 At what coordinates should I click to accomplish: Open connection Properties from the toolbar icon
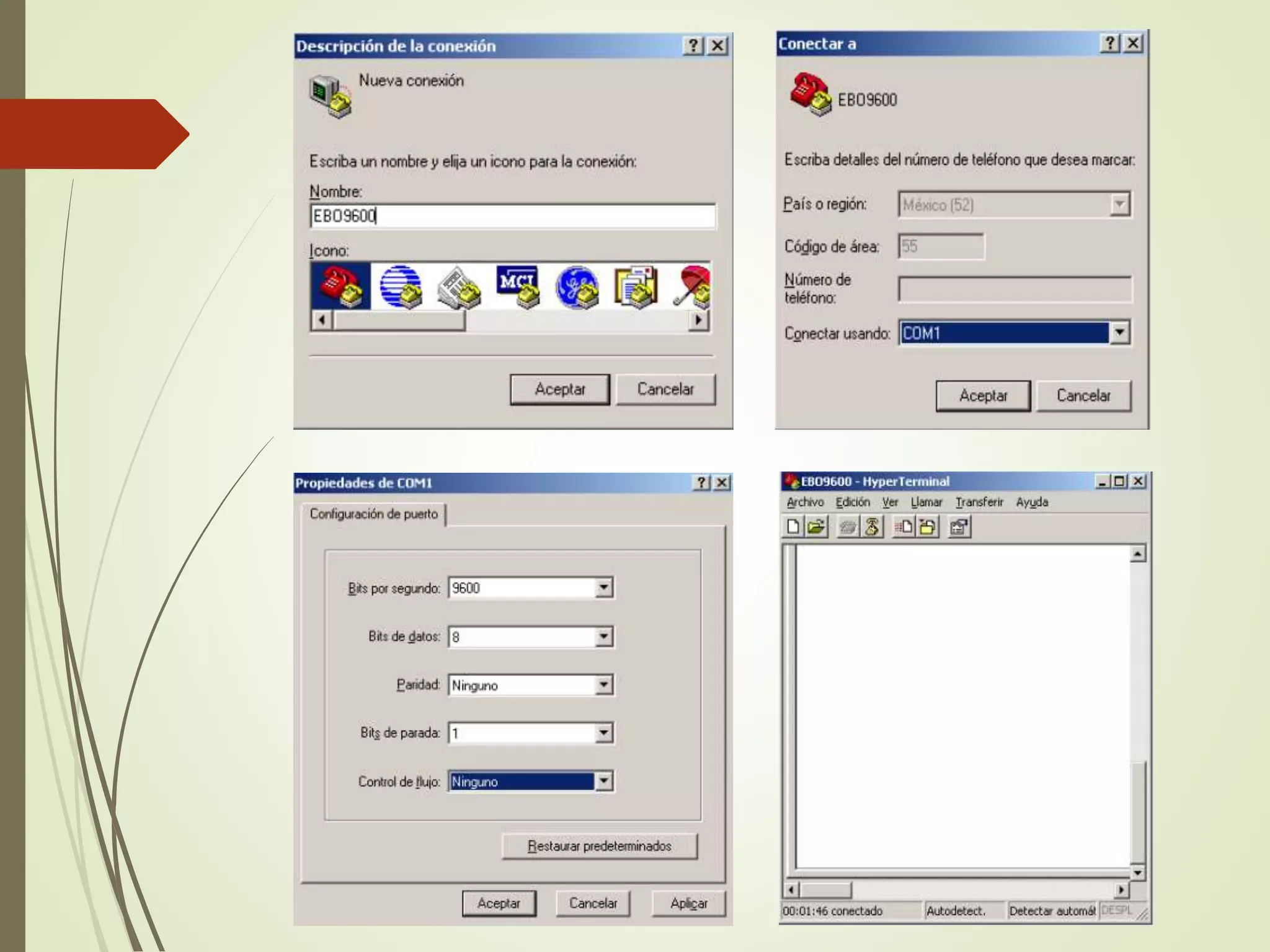point(959,527)
